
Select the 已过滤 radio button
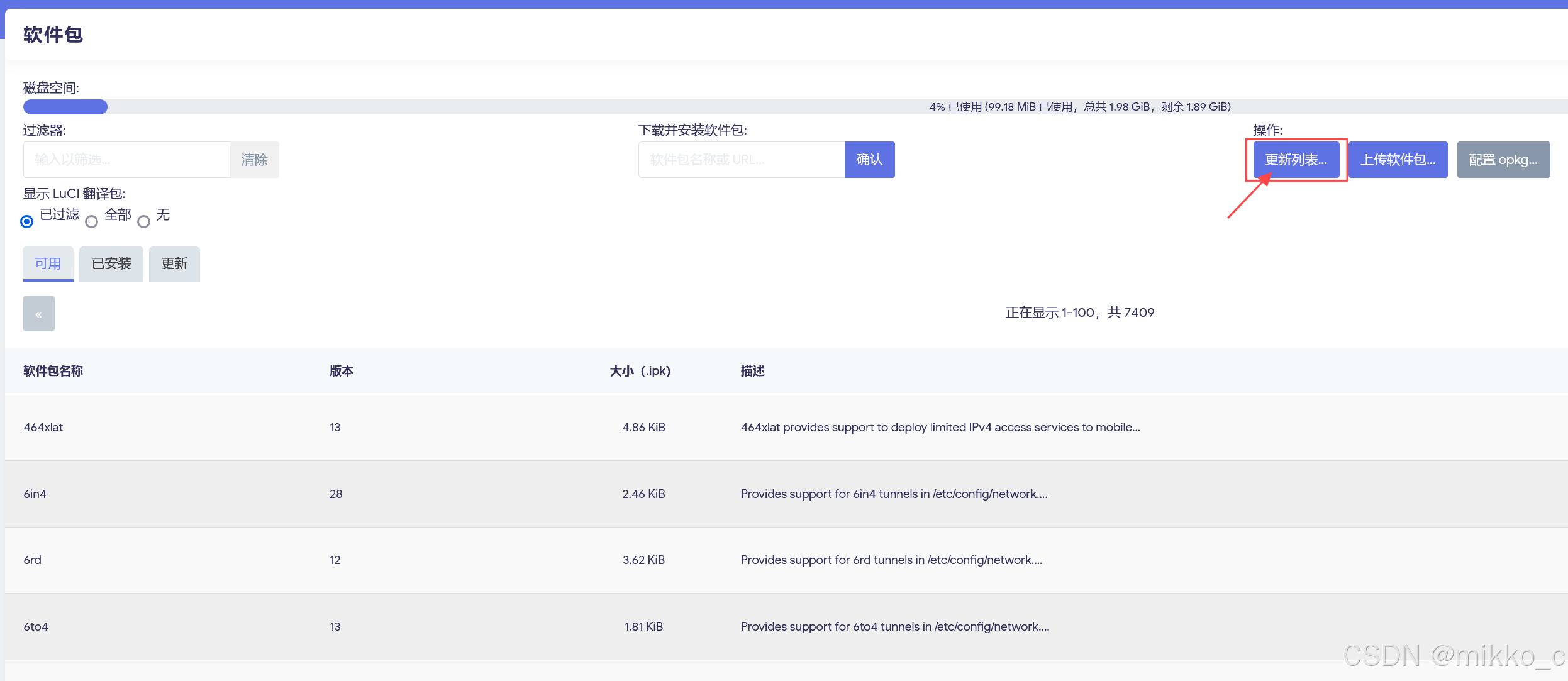point(26,221)
